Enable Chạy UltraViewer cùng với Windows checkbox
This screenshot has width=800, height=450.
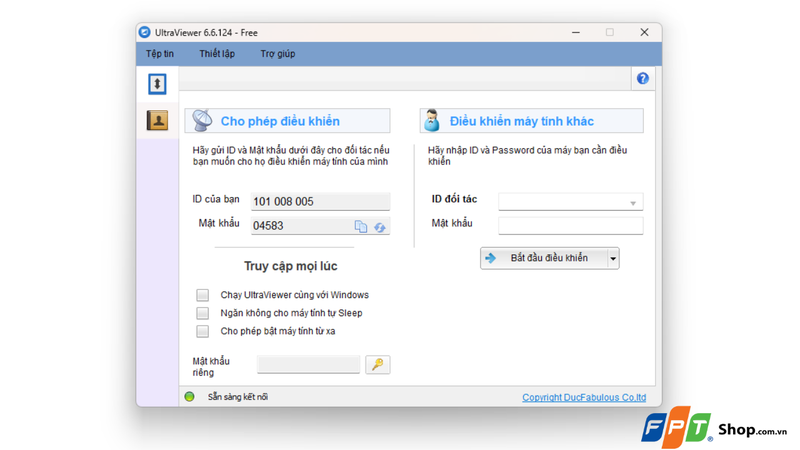tap(203, 295)
